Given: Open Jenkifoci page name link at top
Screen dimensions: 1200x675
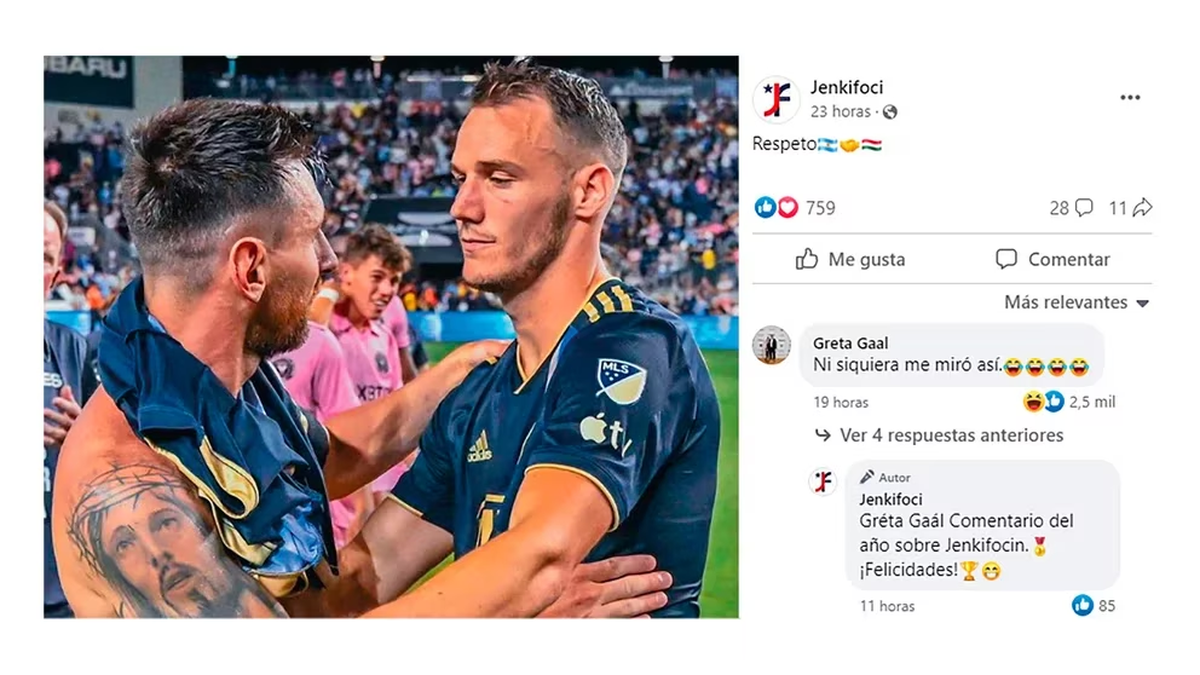Looking at the screenshot, I should 847,88.
